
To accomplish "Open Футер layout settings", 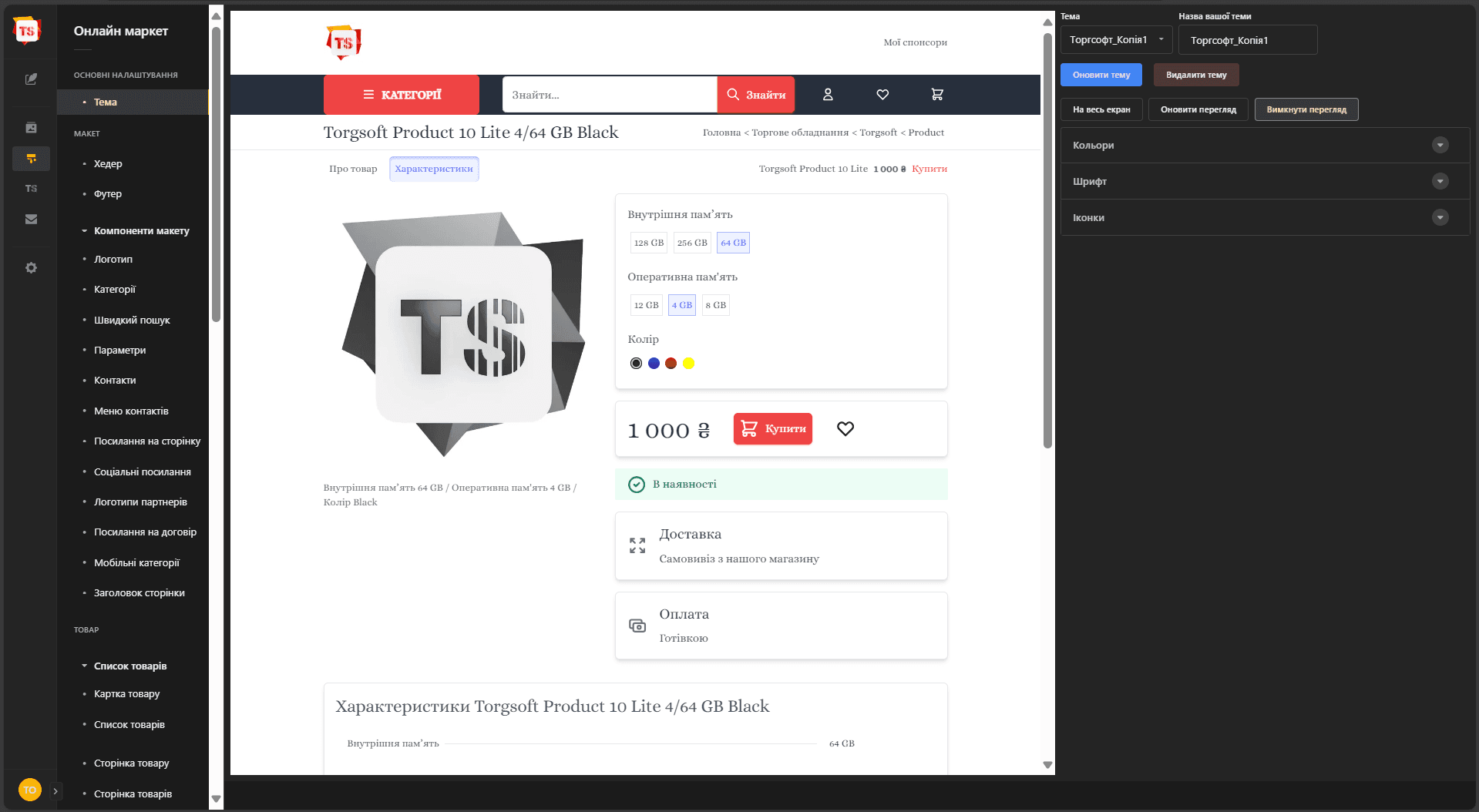I will coord(108,194).
